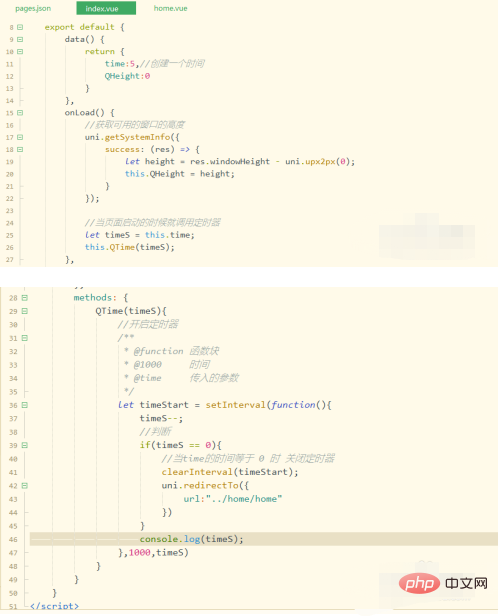
Task: Collapse the QTime function on line 29
Action: [x=25, y=311]
